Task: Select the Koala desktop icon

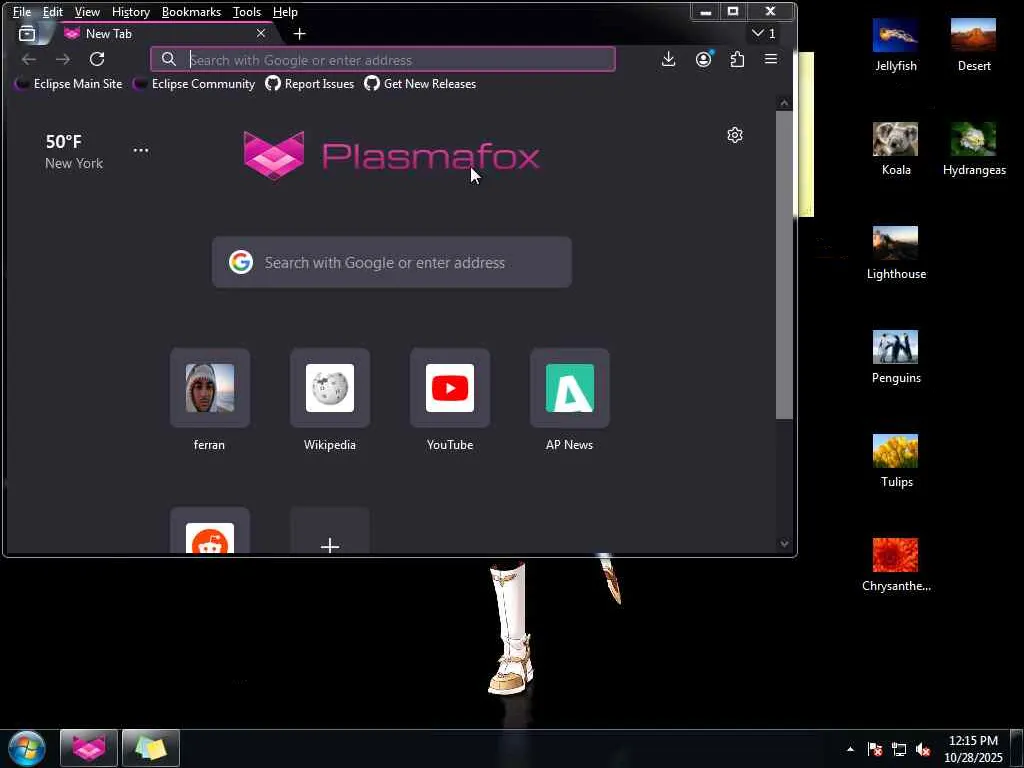Action: click(896, 150)
